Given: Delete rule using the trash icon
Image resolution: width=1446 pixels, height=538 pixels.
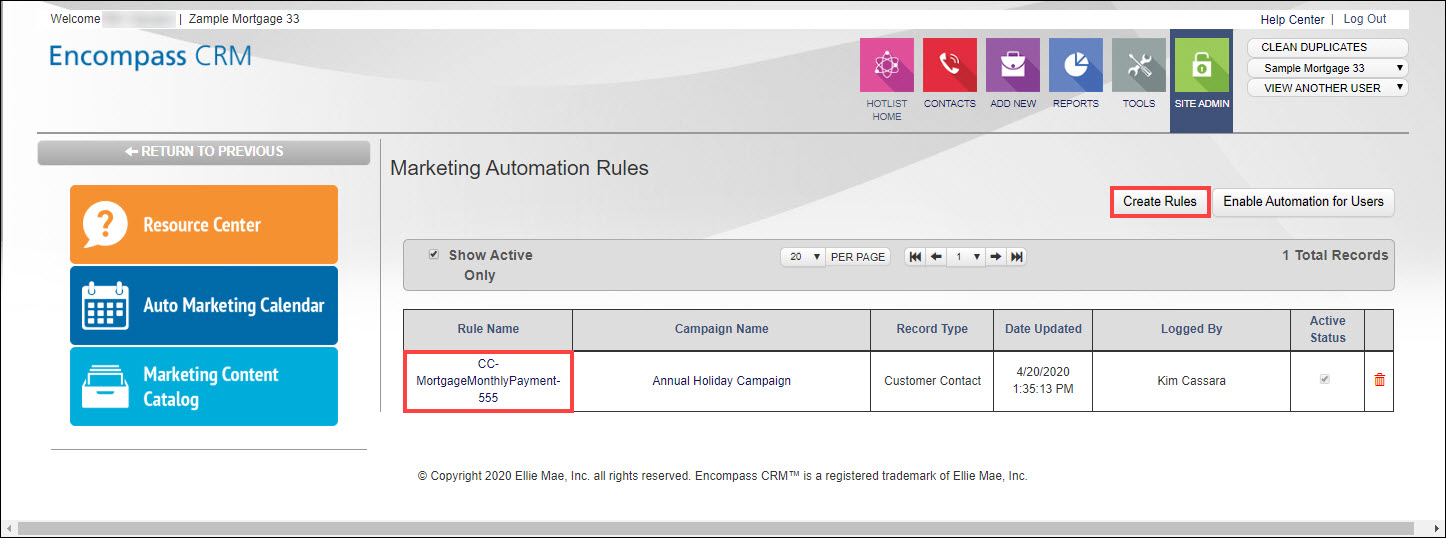Looking at the screenshot, I should tap(1380, 380).
